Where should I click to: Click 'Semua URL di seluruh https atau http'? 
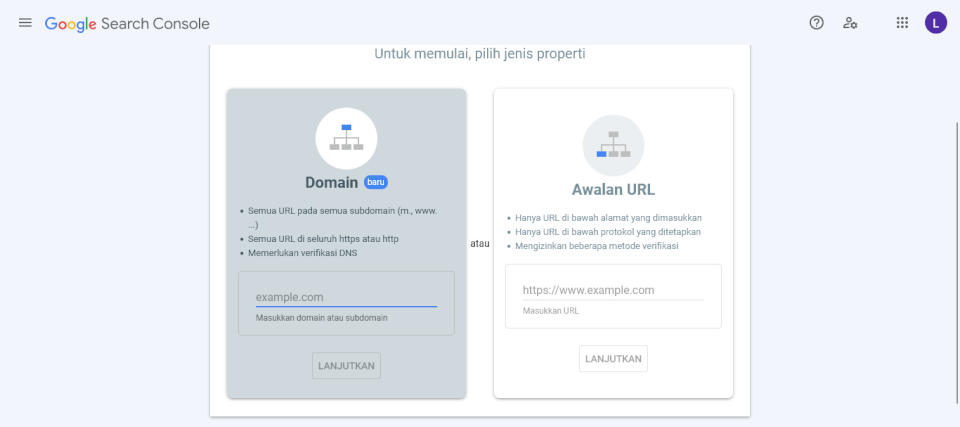click(323, 239)
